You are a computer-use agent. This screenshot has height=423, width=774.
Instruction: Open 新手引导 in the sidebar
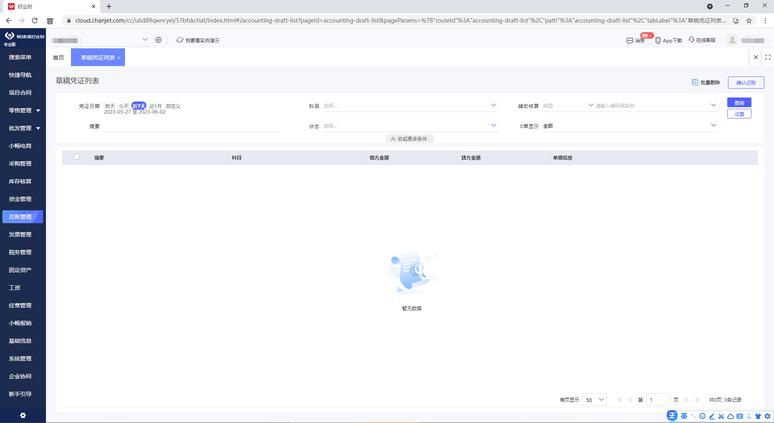(x=20, y=394)
